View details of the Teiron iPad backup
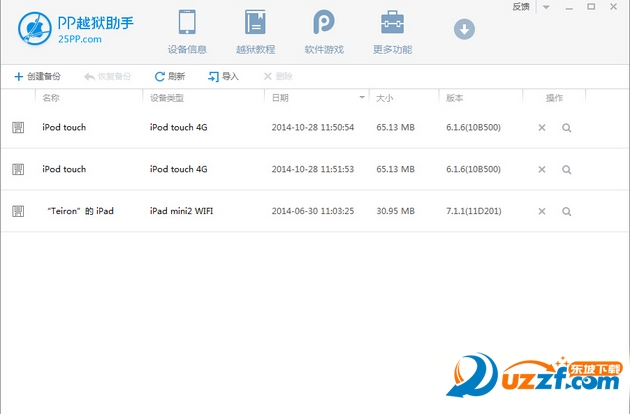The width and height of the screenshot is (630, 414). [x=567, y=211]
